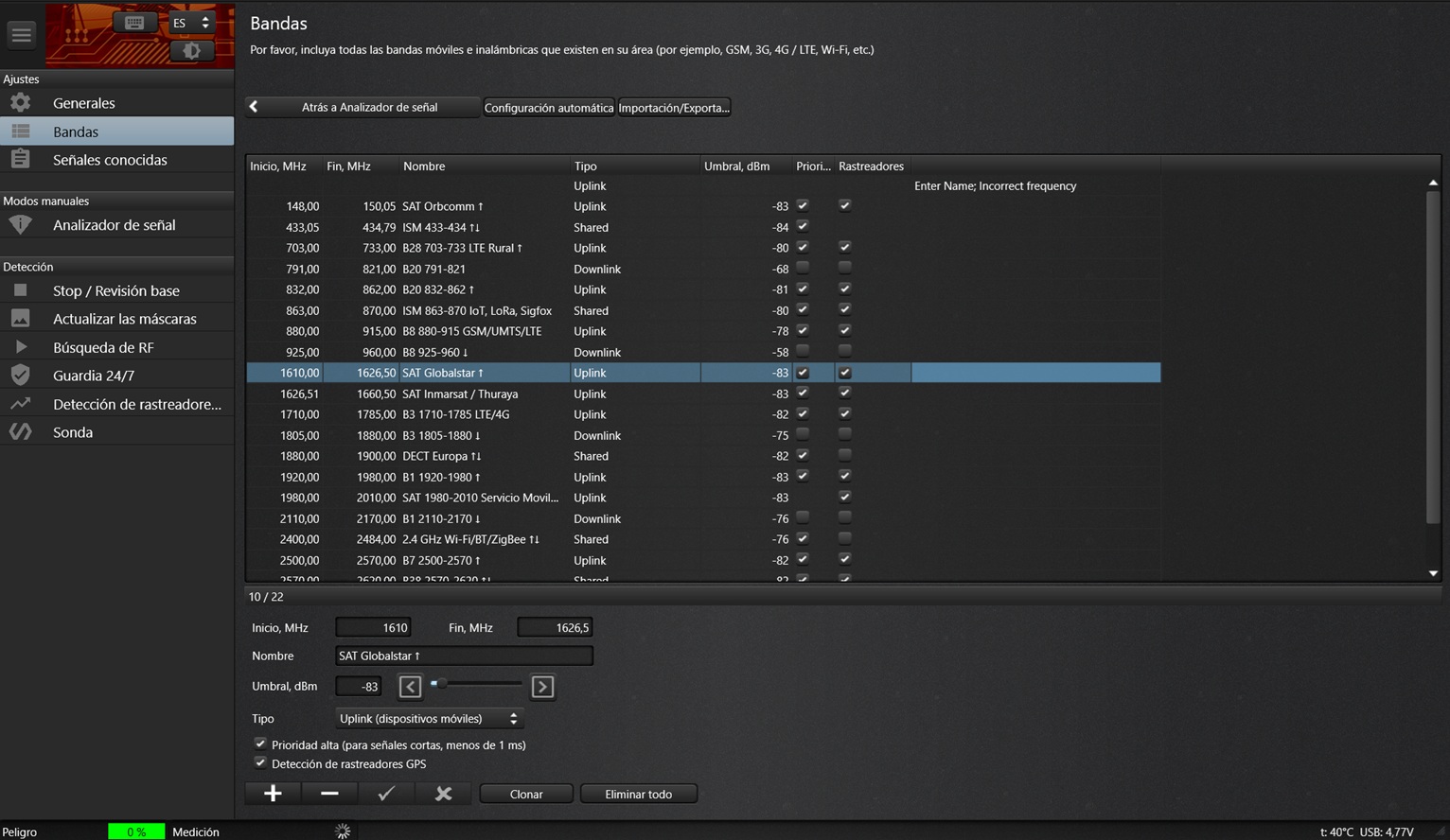Select the SAT Inmarsat / Thuraya row

coord(703,394)
